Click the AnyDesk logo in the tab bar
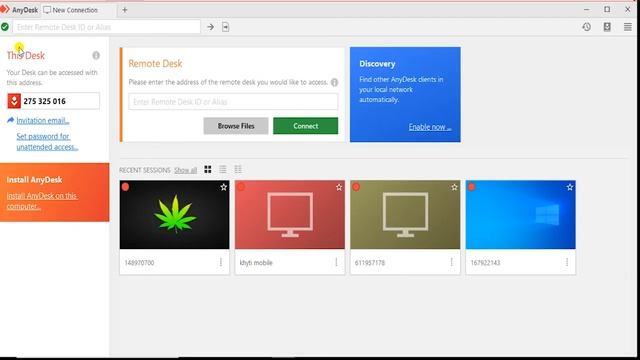 click(5, 9)
